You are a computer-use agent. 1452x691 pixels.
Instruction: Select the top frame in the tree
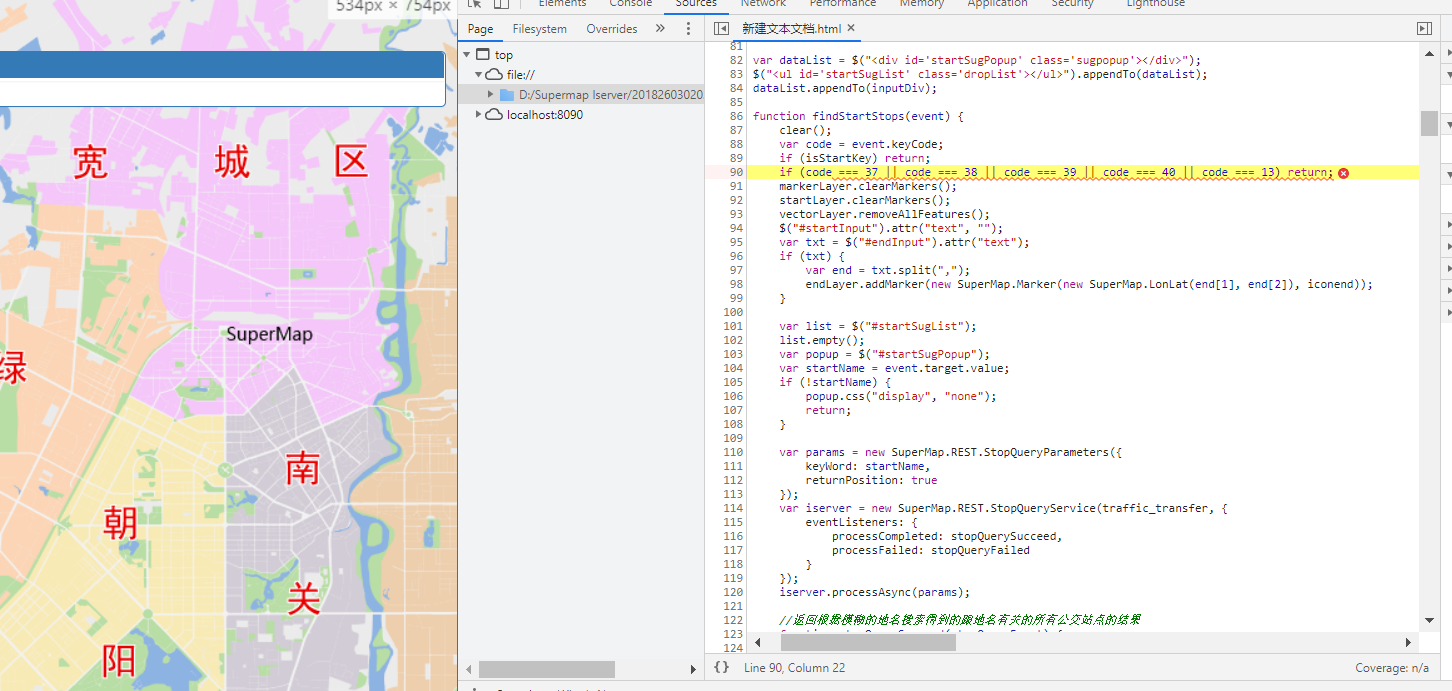(x=504, y=55)
